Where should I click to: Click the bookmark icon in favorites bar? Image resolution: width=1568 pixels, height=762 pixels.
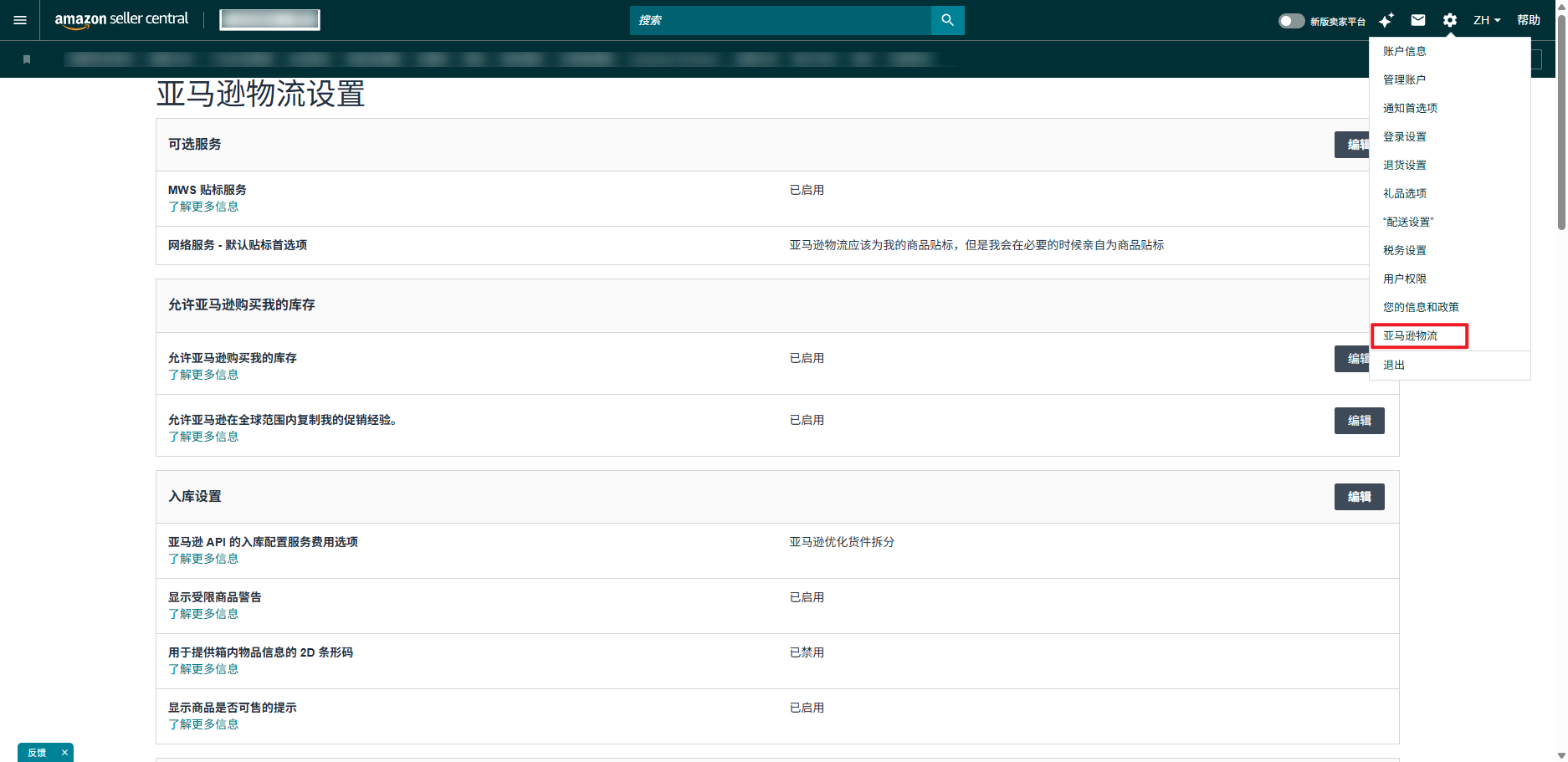27,59
